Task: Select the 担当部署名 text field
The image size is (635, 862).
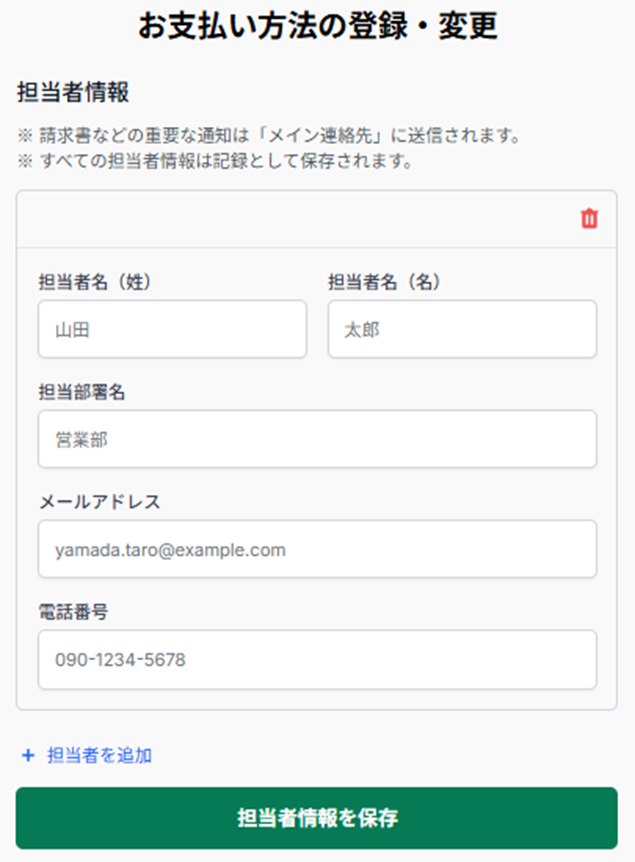Action: point(317,439)
